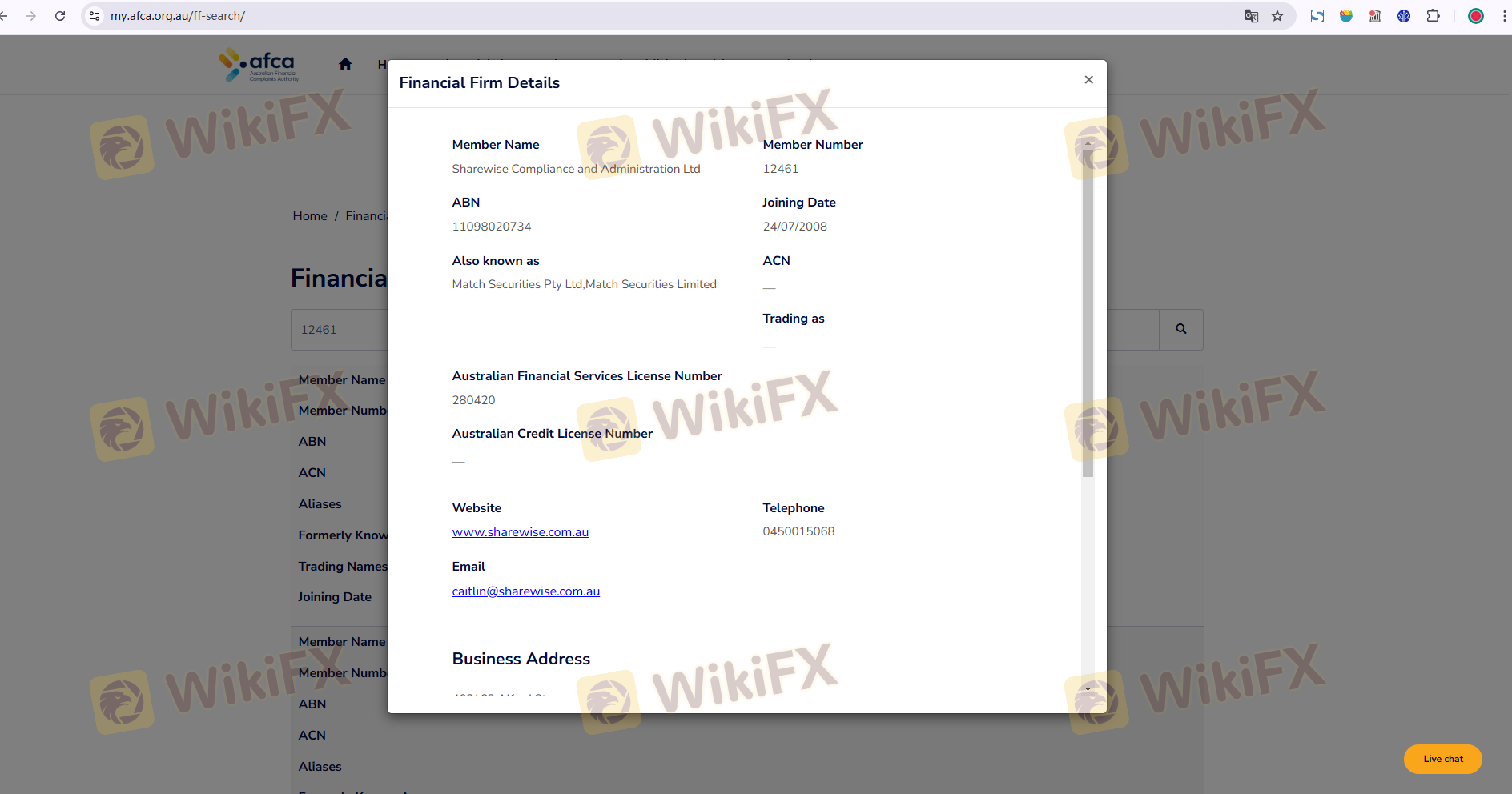Select the telephone number 0450015068

click(799, 531)
